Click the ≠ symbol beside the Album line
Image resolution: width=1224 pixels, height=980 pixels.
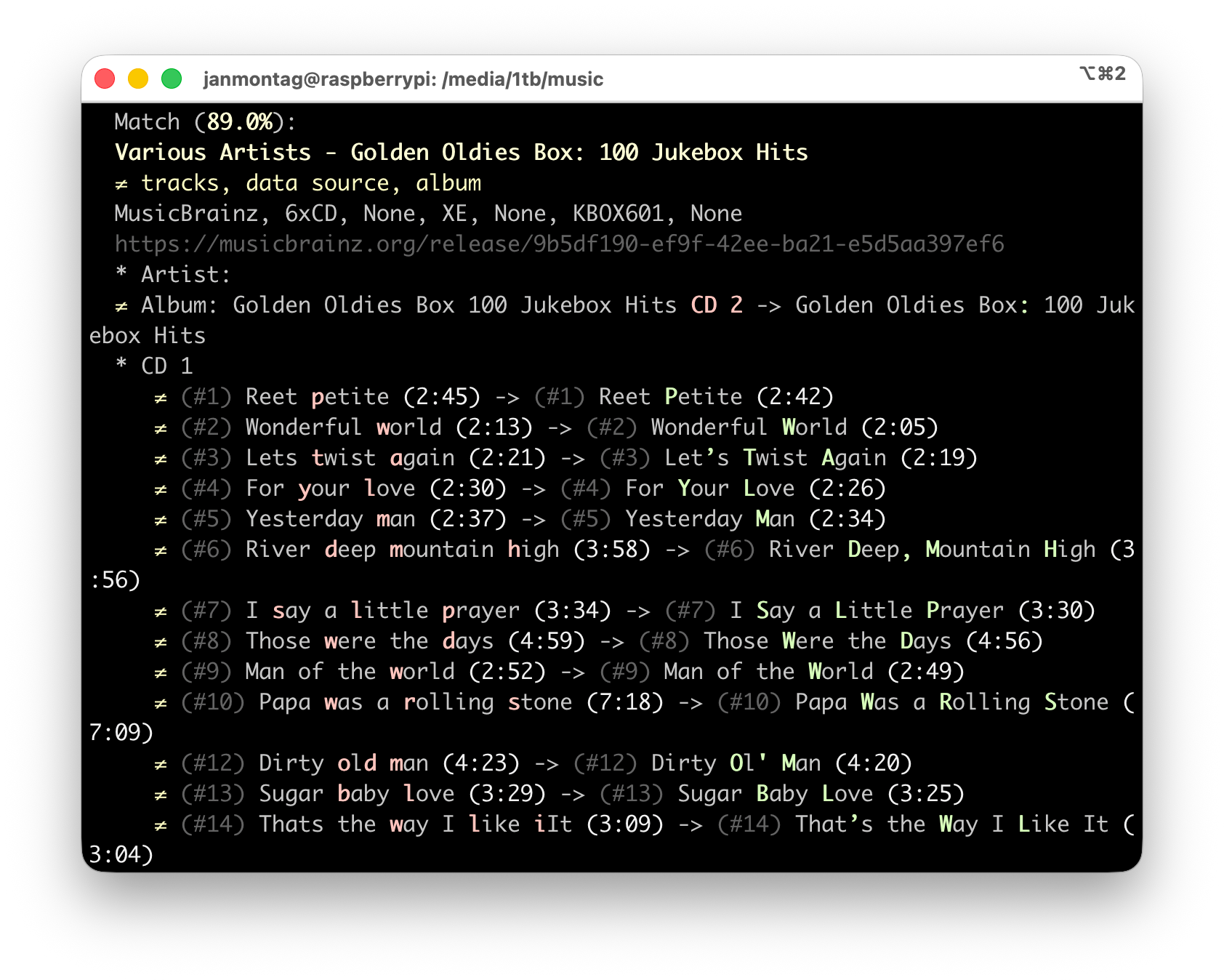coord(121,306)
